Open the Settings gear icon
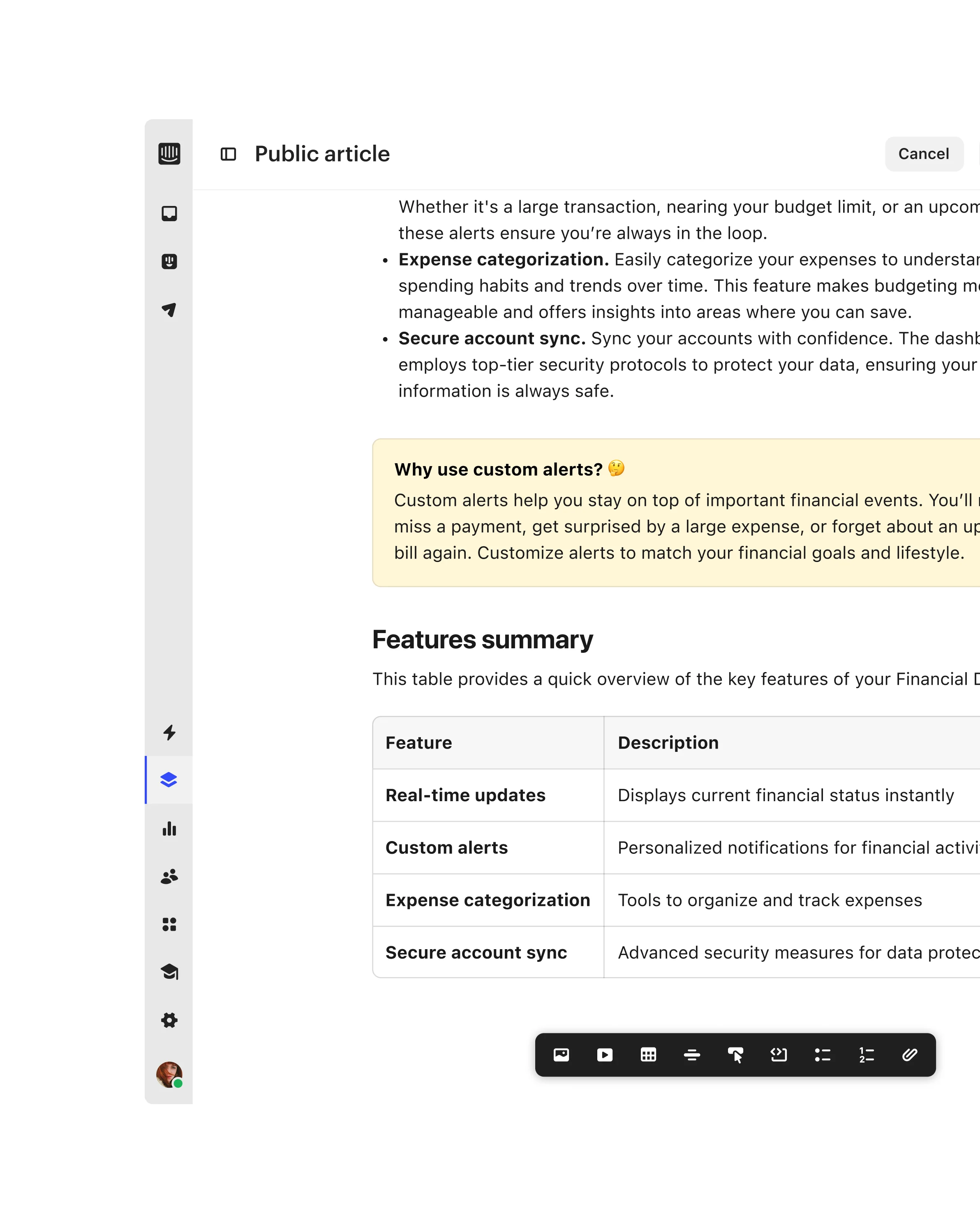This screenshot has height=1225, width=980. click(169, 1020)
